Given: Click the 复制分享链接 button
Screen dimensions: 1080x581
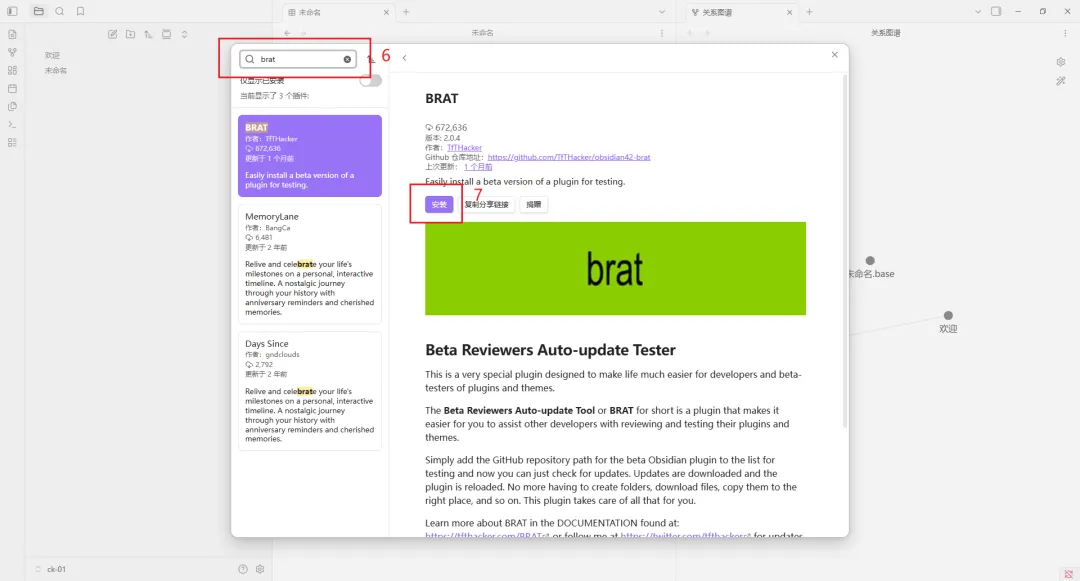Looking at the screenshot, I should (486, 204).
